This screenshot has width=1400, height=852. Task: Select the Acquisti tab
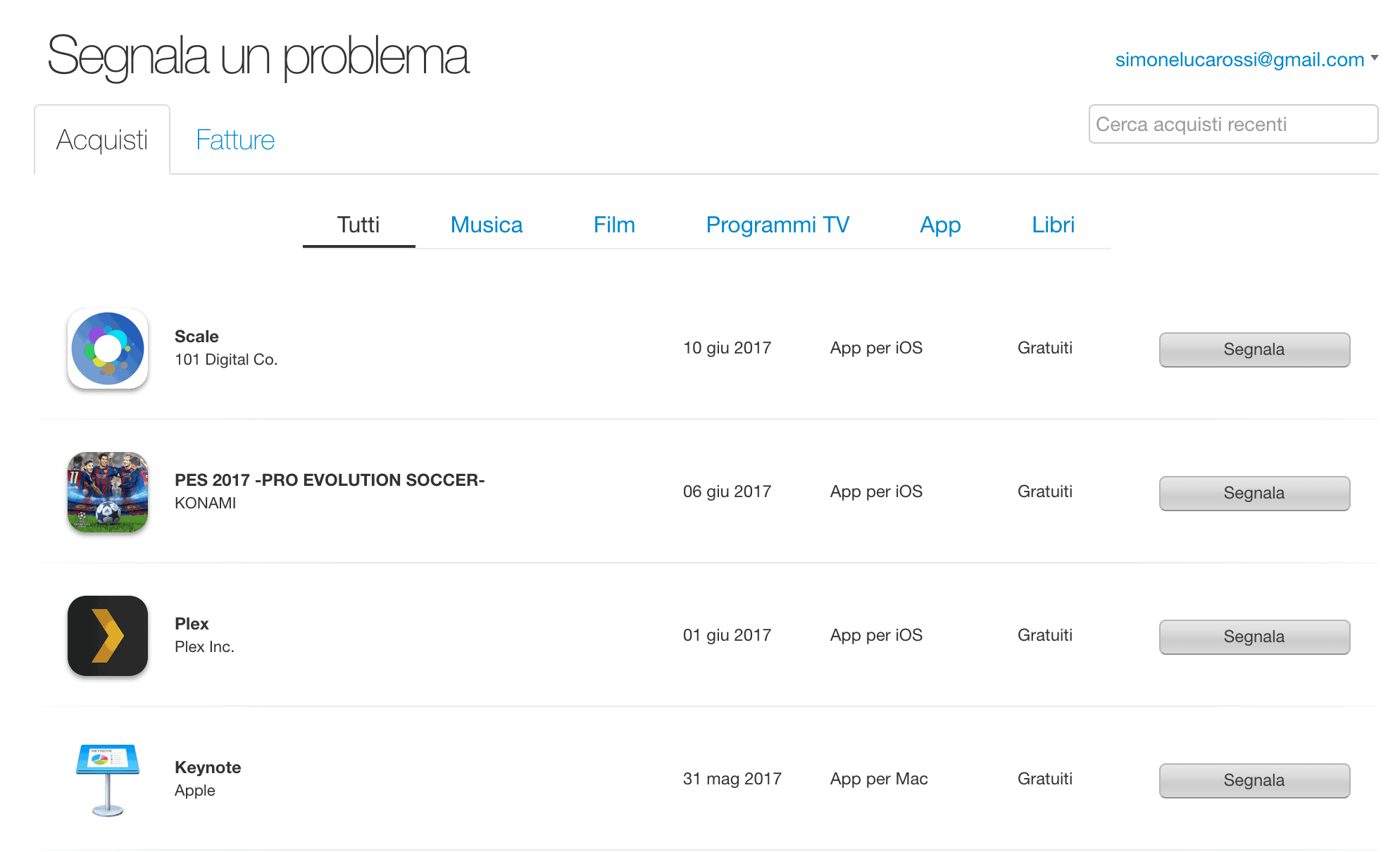coord(102,139)
